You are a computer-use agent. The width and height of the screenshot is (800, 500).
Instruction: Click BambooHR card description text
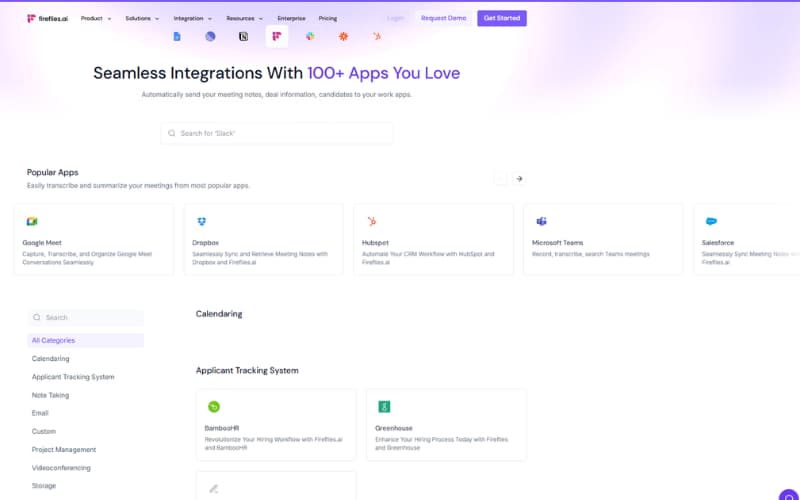273,443
